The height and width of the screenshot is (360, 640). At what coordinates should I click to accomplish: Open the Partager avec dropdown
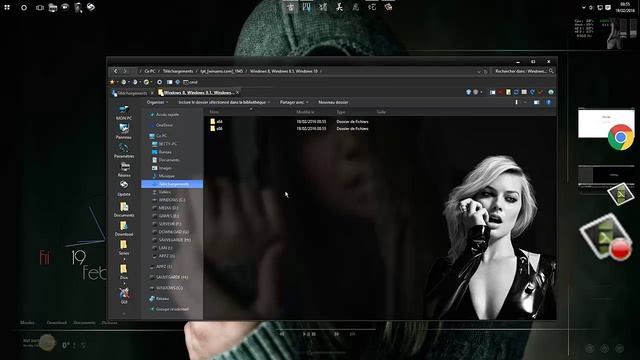(x=294, y=102)
